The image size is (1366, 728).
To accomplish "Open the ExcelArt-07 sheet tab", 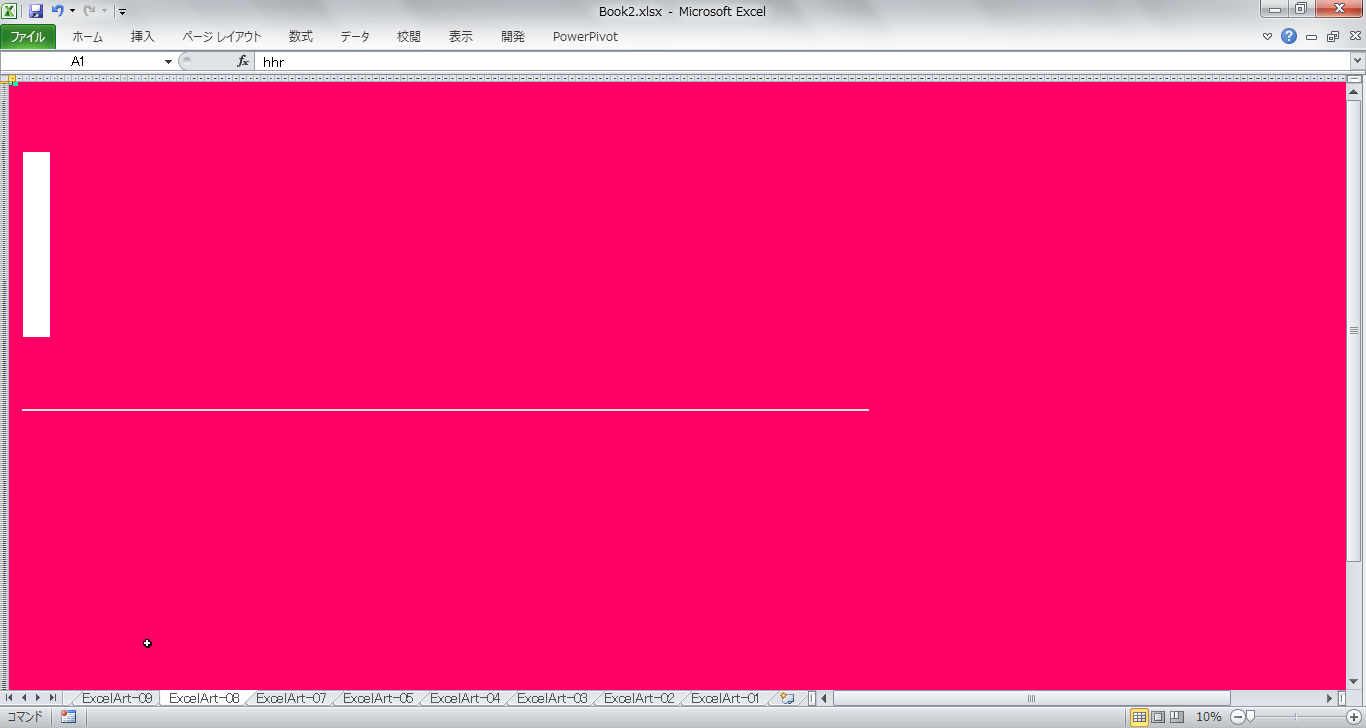I will click(291, 698).
